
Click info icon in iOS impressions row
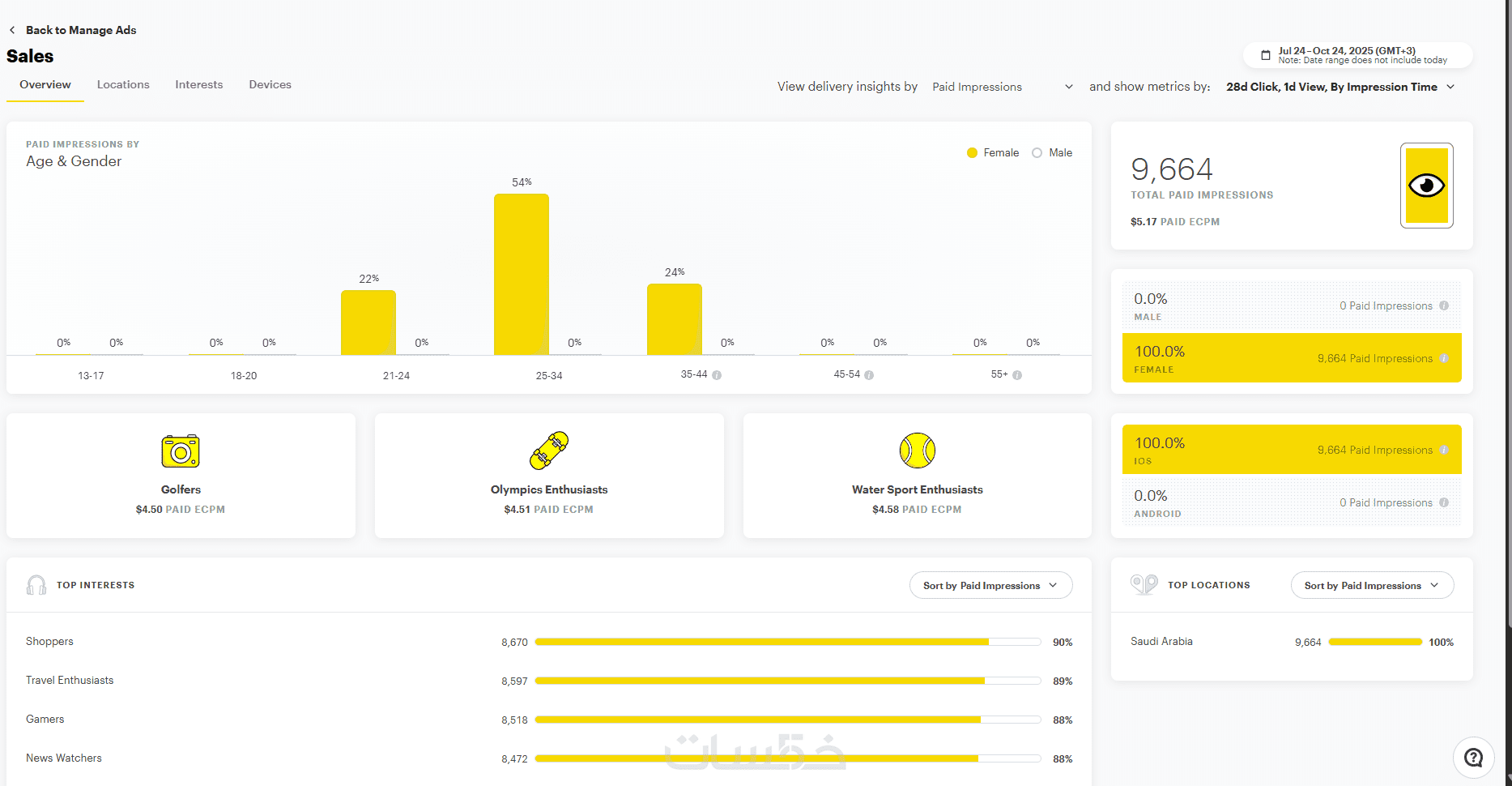pos(1444,450)
